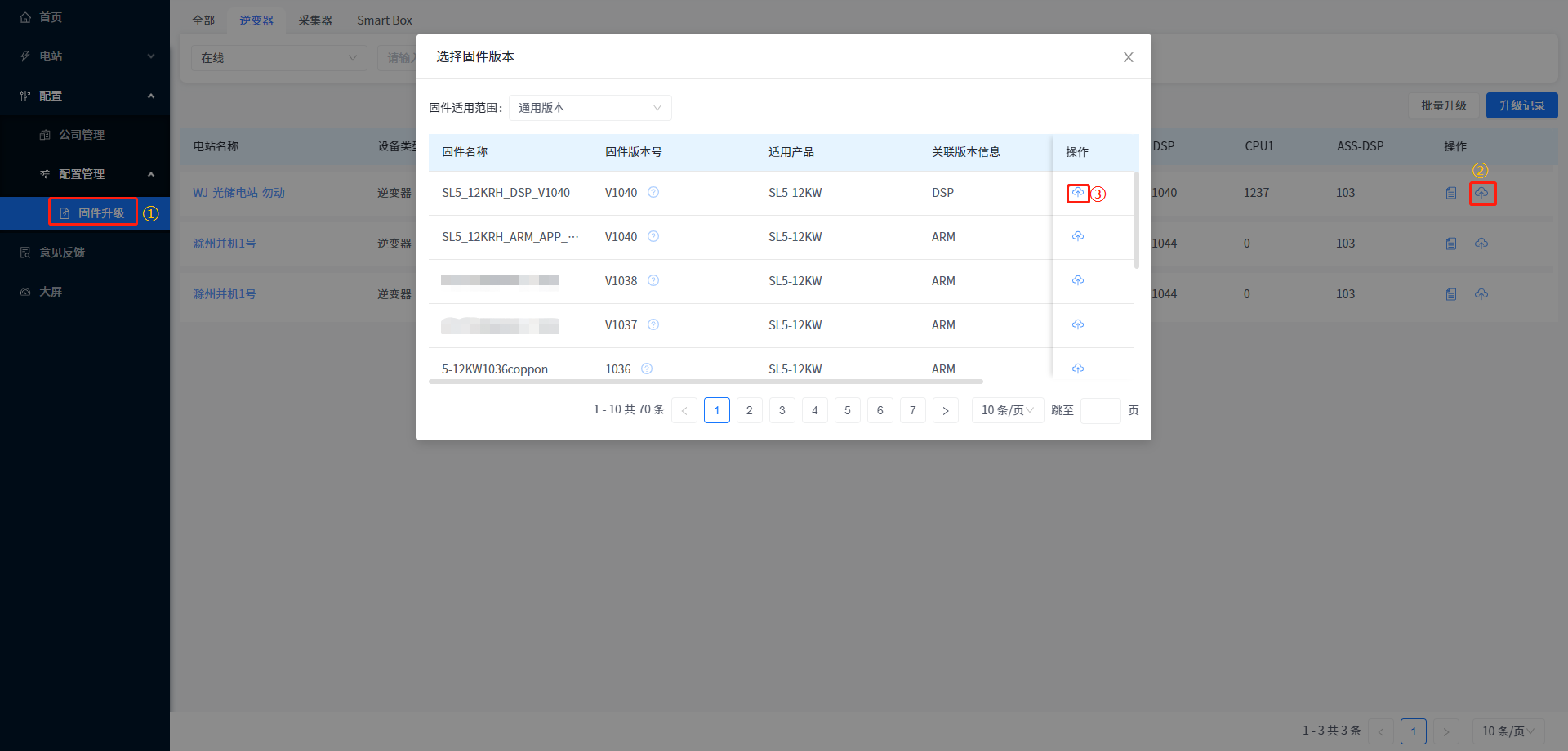Click upload icon for SL5_12KRH_ARM_APP firmware row

pos(1078,237)
